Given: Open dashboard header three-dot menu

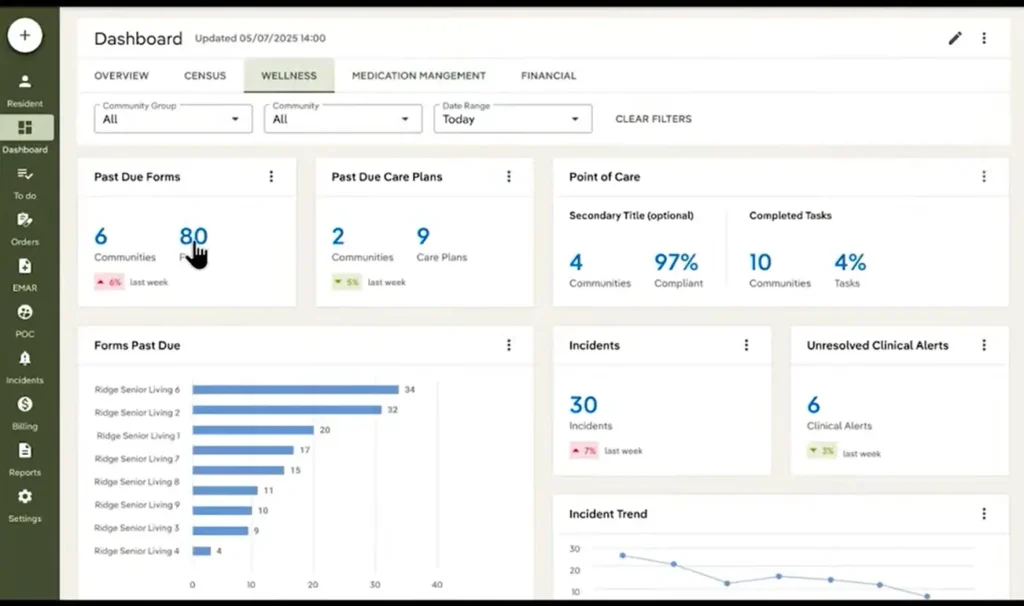Looking at the screenshot, I should tap(984, 38).
